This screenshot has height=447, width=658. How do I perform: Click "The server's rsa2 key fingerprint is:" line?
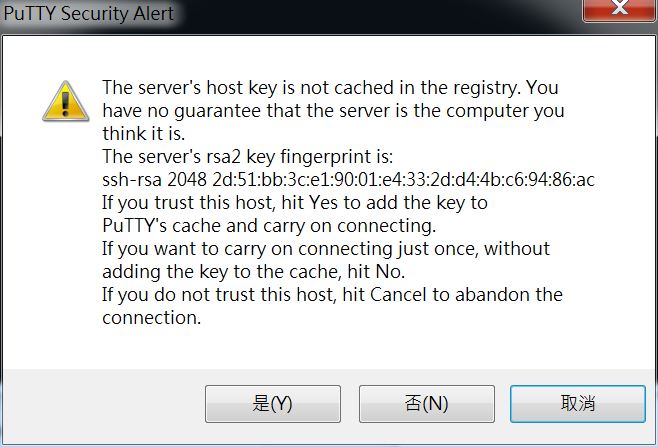click(x=248, y=157)
